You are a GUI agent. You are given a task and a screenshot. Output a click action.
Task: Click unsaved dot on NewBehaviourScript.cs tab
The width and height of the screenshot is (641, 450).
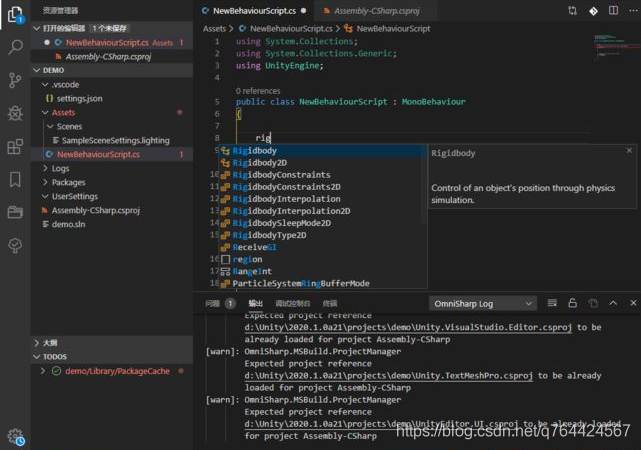tap(304, 11)
